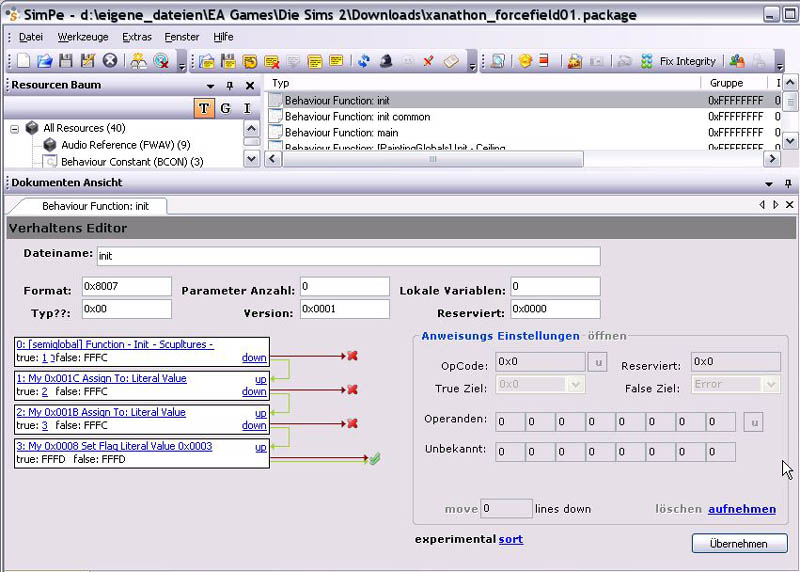
Task: Click the Open package folder icon
Action: coord(45,61)
